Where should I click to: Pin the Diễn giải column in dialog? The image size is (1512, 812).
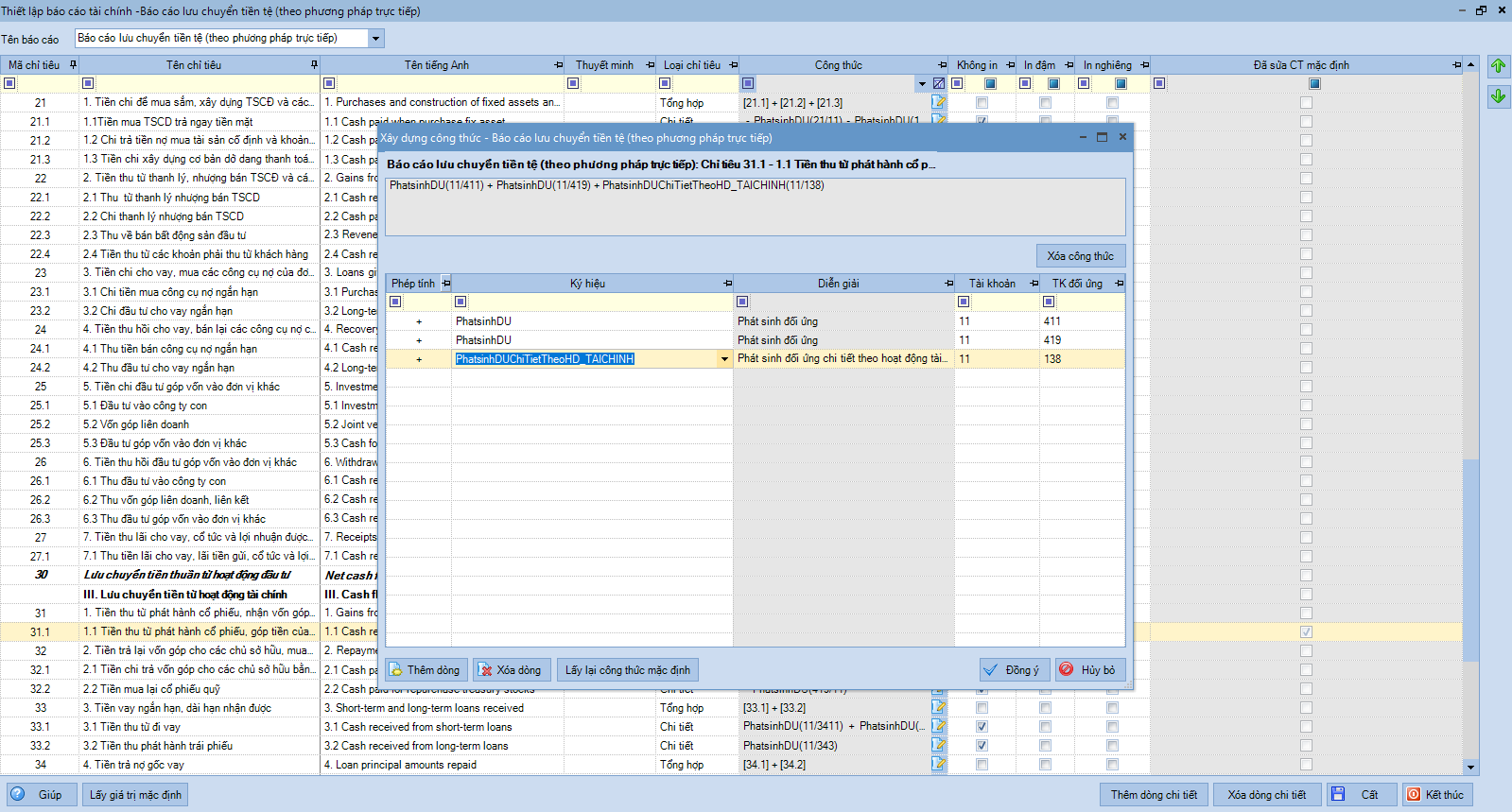pos(948,284)
